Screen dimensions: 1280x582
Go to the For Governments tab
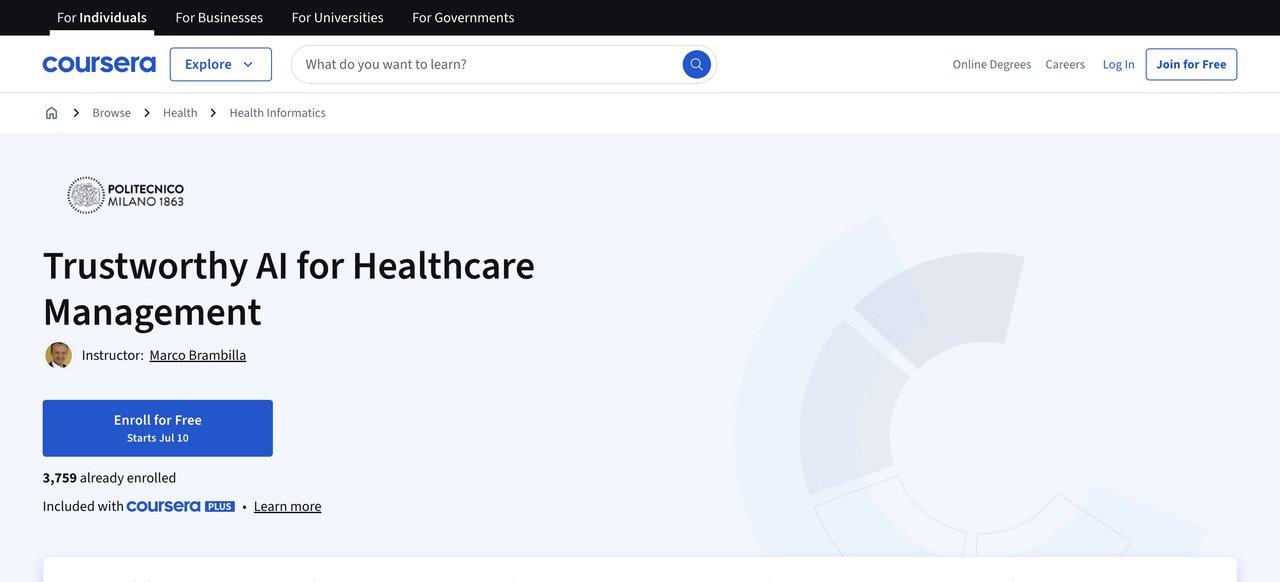463,17
